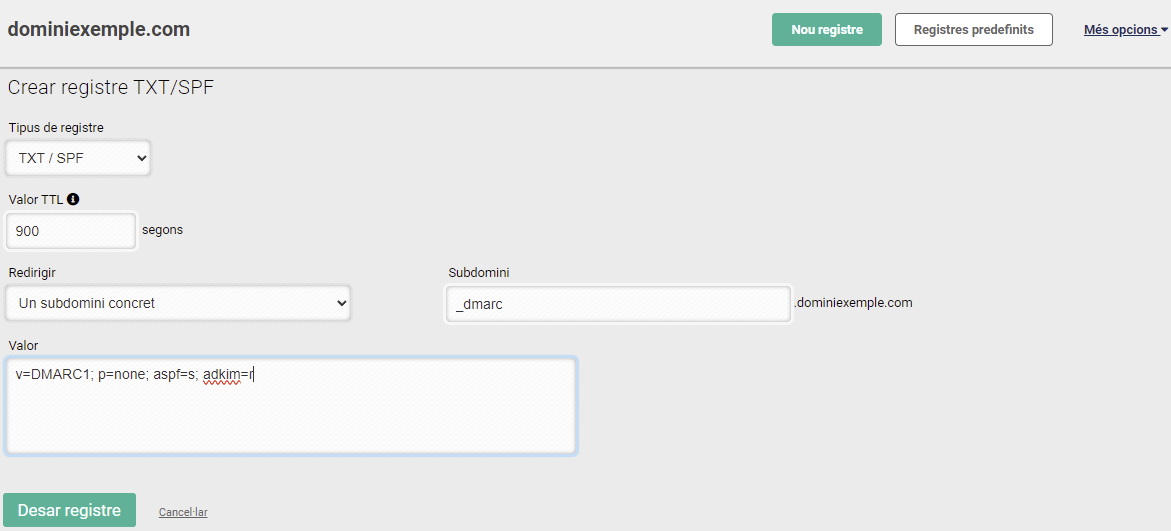
Task: Click the segons unit label
Action: [162, 230]
